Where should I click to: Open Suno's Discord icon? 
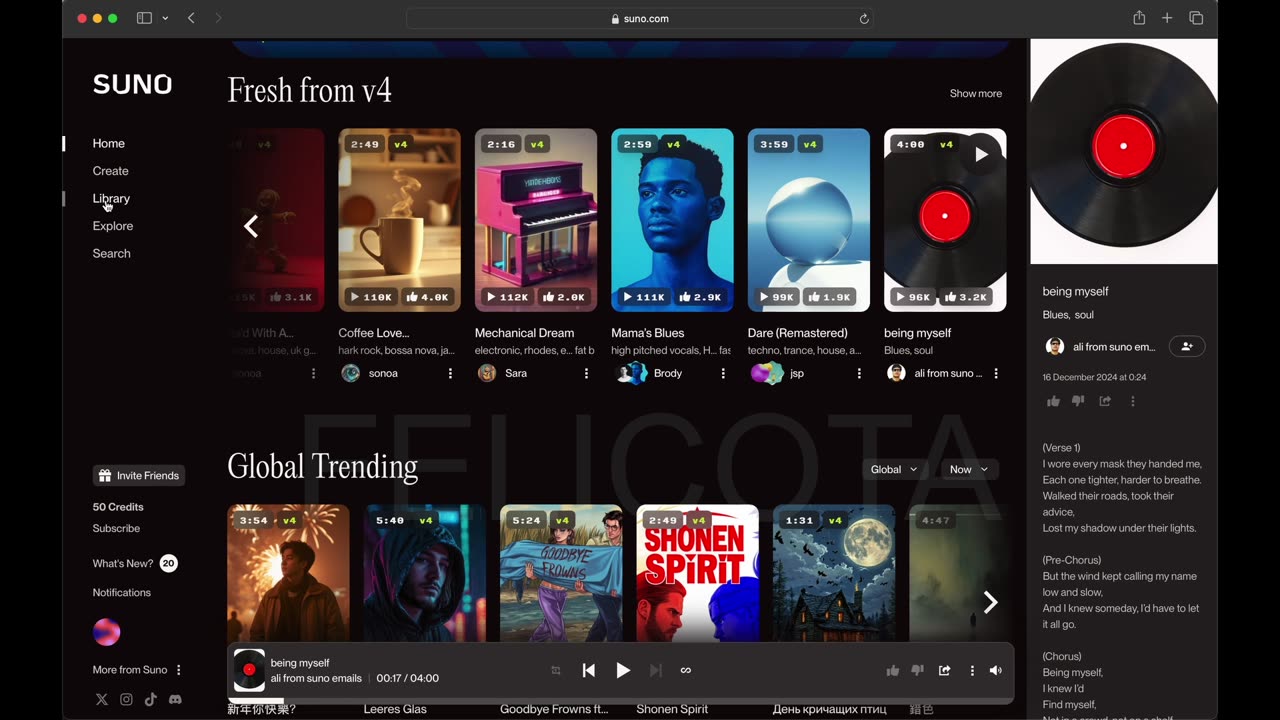click(175, 699)
